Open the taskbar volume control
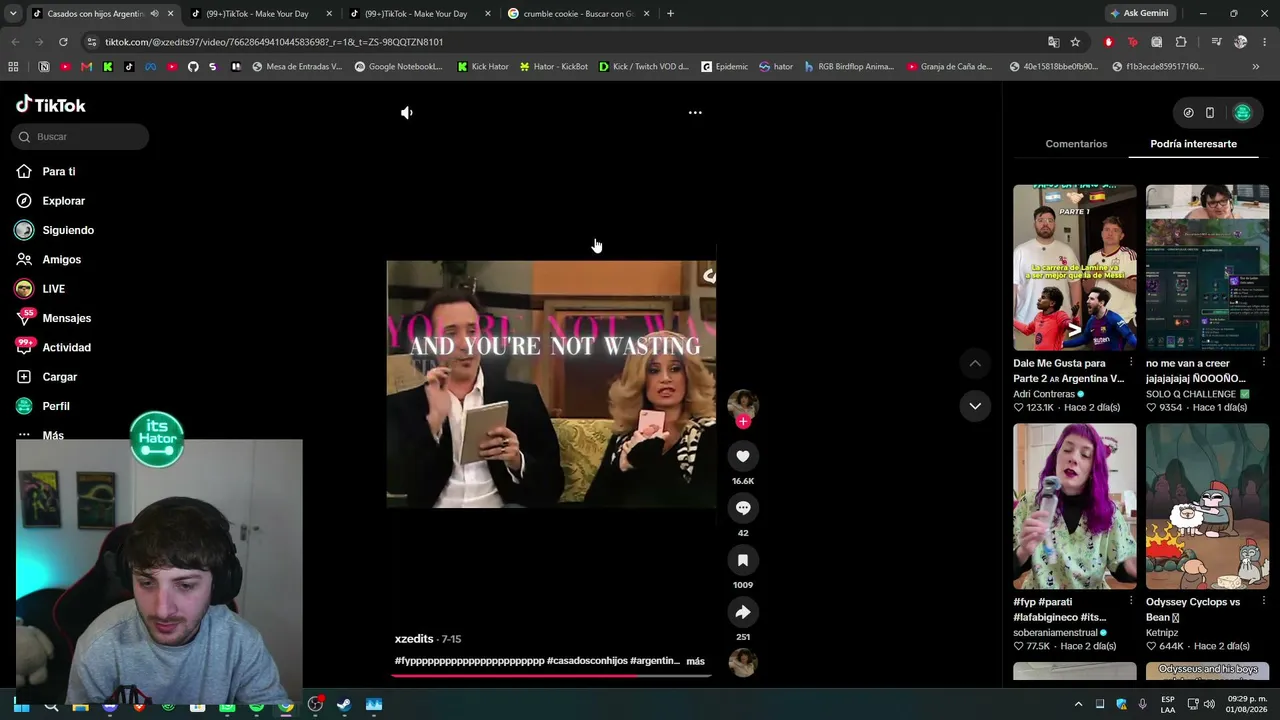Image resolution: width=1280 pixels, height=720 pixels. click(x=1209, y=704)
